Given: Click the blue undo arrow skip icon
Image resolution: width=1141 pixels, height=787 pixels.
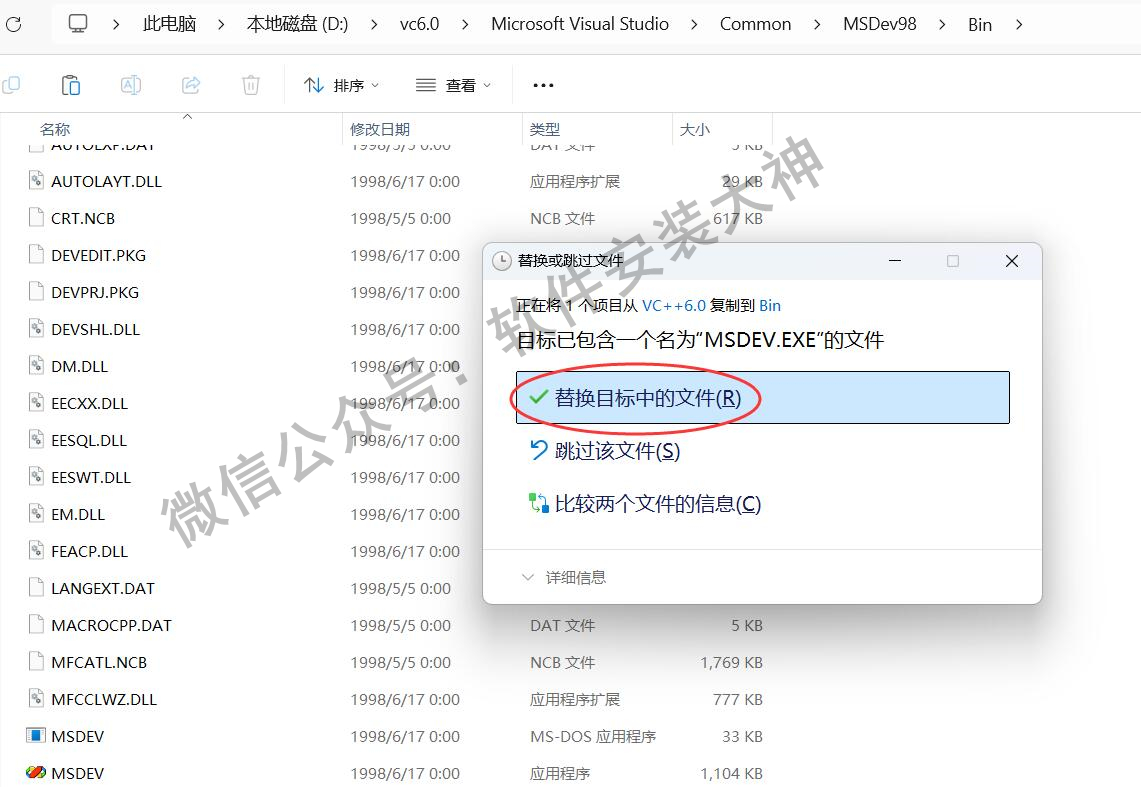Looking at the screenshot, I should pyautogui.click(x=538, y=450).
